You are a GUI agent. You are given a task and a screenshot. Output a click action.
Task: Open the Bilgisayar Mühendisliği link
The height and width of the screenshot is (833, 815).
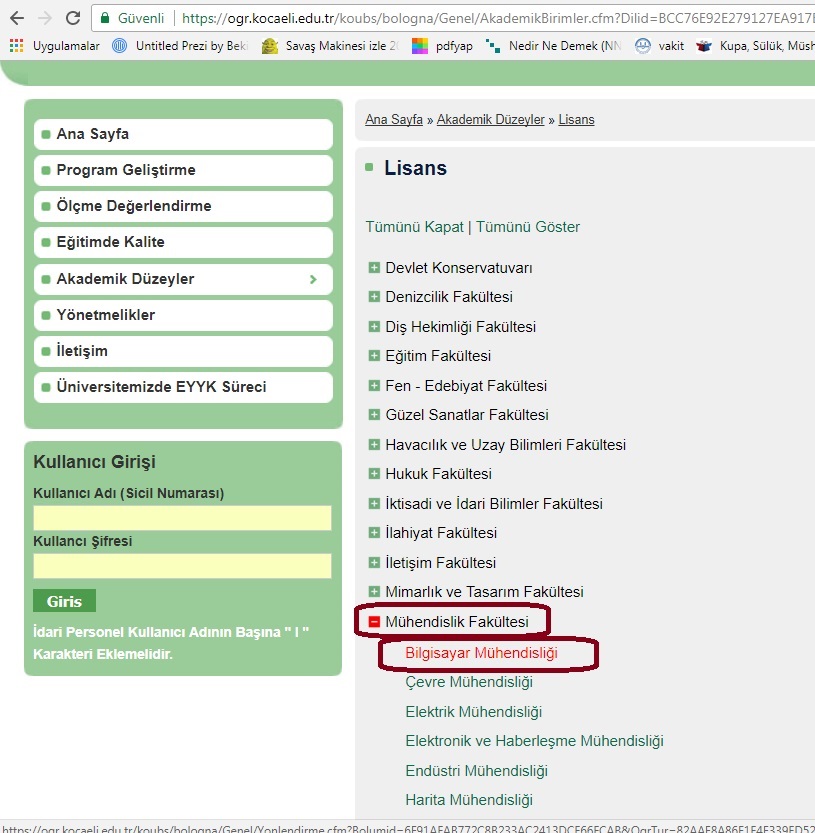481,653
